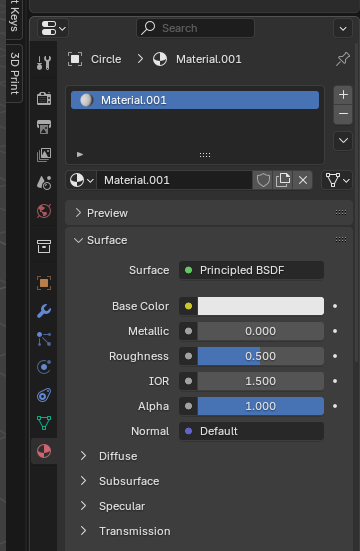The image size is (360, 551).
Task: Animate the IOR property dot
Action: click(335, 381)
